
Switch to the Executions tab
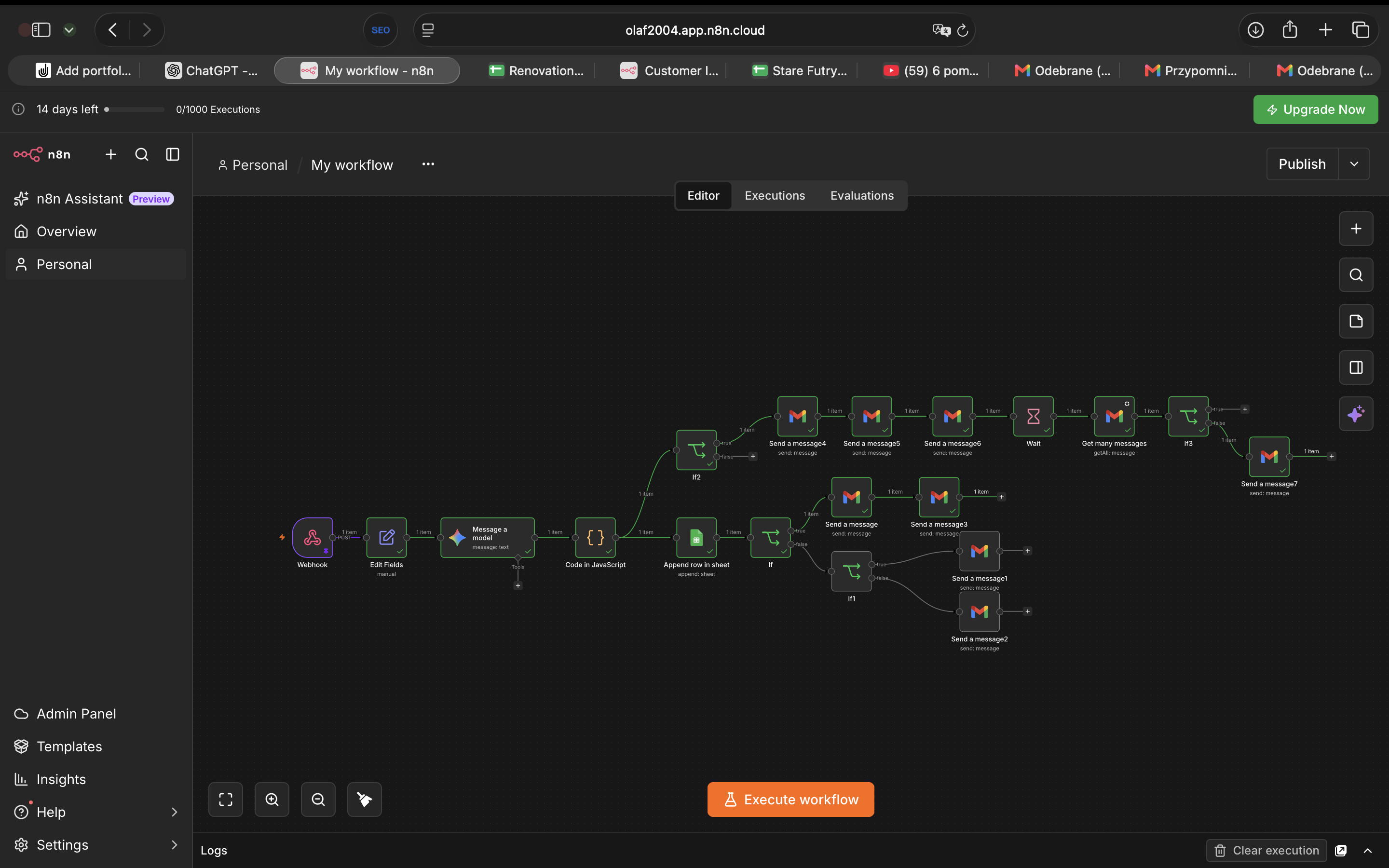pyautogui.click(x=775, y=196)
